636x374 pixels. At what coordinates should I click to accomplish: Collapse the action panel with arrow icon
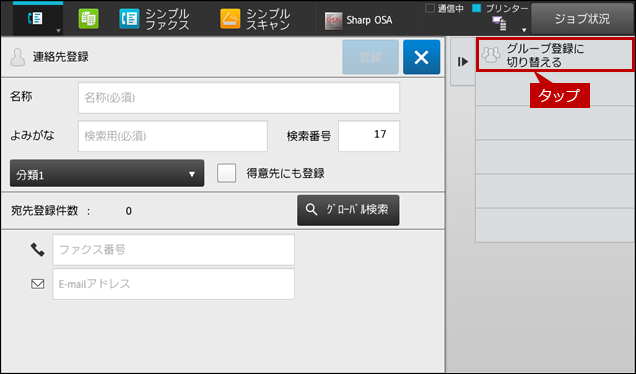[463, 62]
